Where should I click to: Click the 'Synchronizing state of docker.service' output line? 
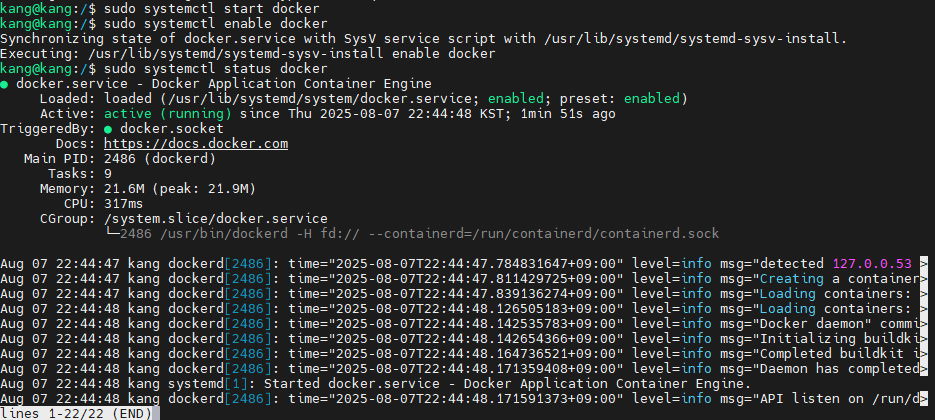[x=423, y=39]
